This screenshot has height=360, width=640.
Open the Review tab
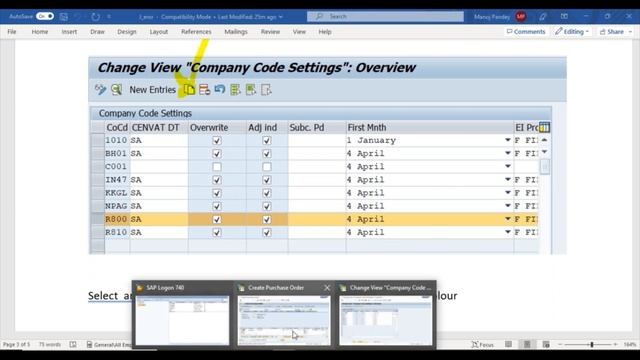point(270,31)
